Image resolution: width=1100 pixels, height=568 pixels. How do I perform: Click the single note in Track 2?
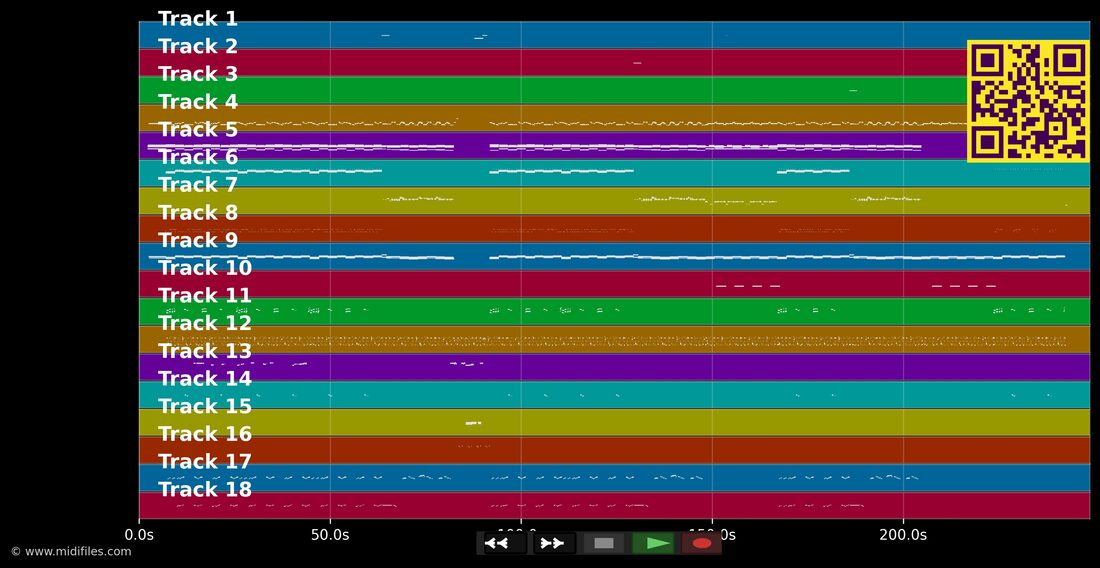point(637,63)
